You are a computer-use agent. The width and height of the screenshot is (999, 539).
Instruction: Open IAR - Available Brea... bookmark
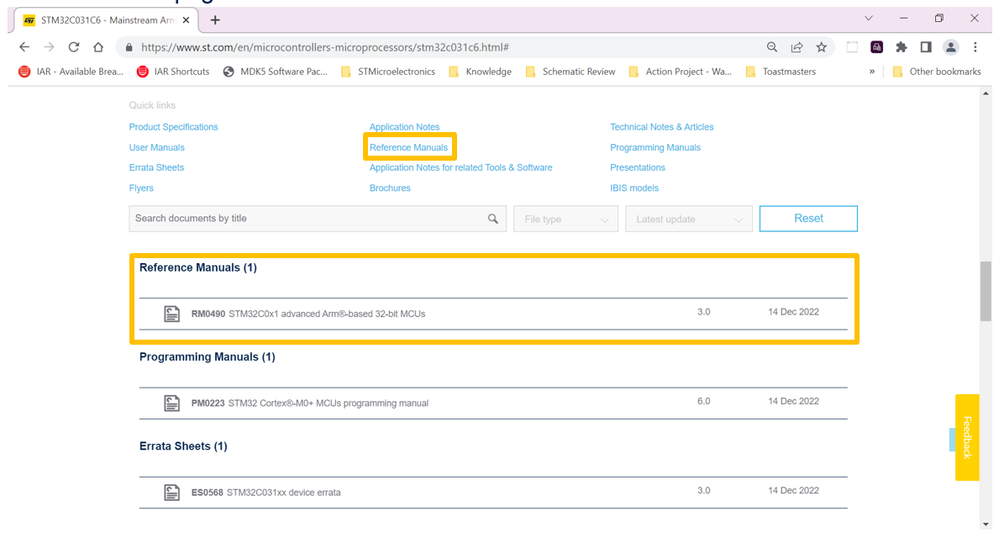(71, 71)
